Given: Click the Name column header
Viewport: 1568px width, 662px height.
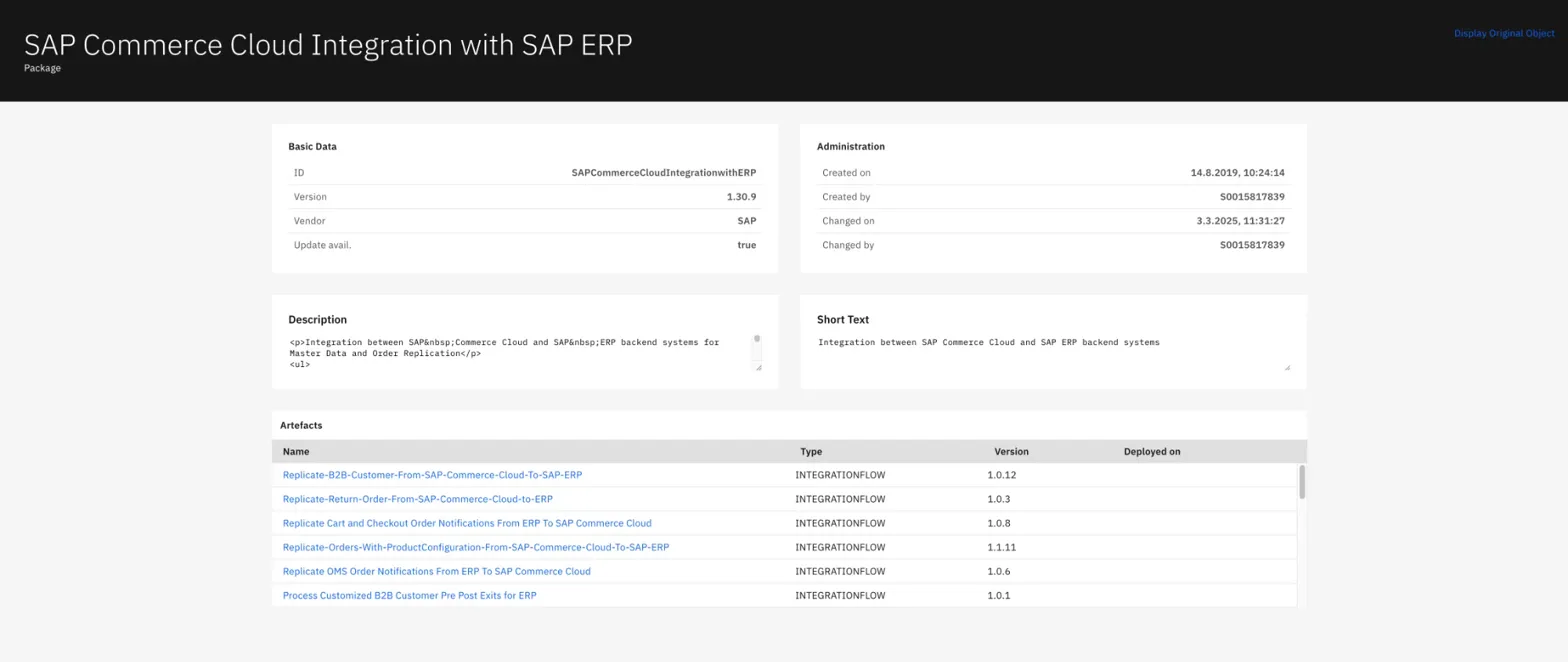Looking at the screenshot, I should coord(296,451).
